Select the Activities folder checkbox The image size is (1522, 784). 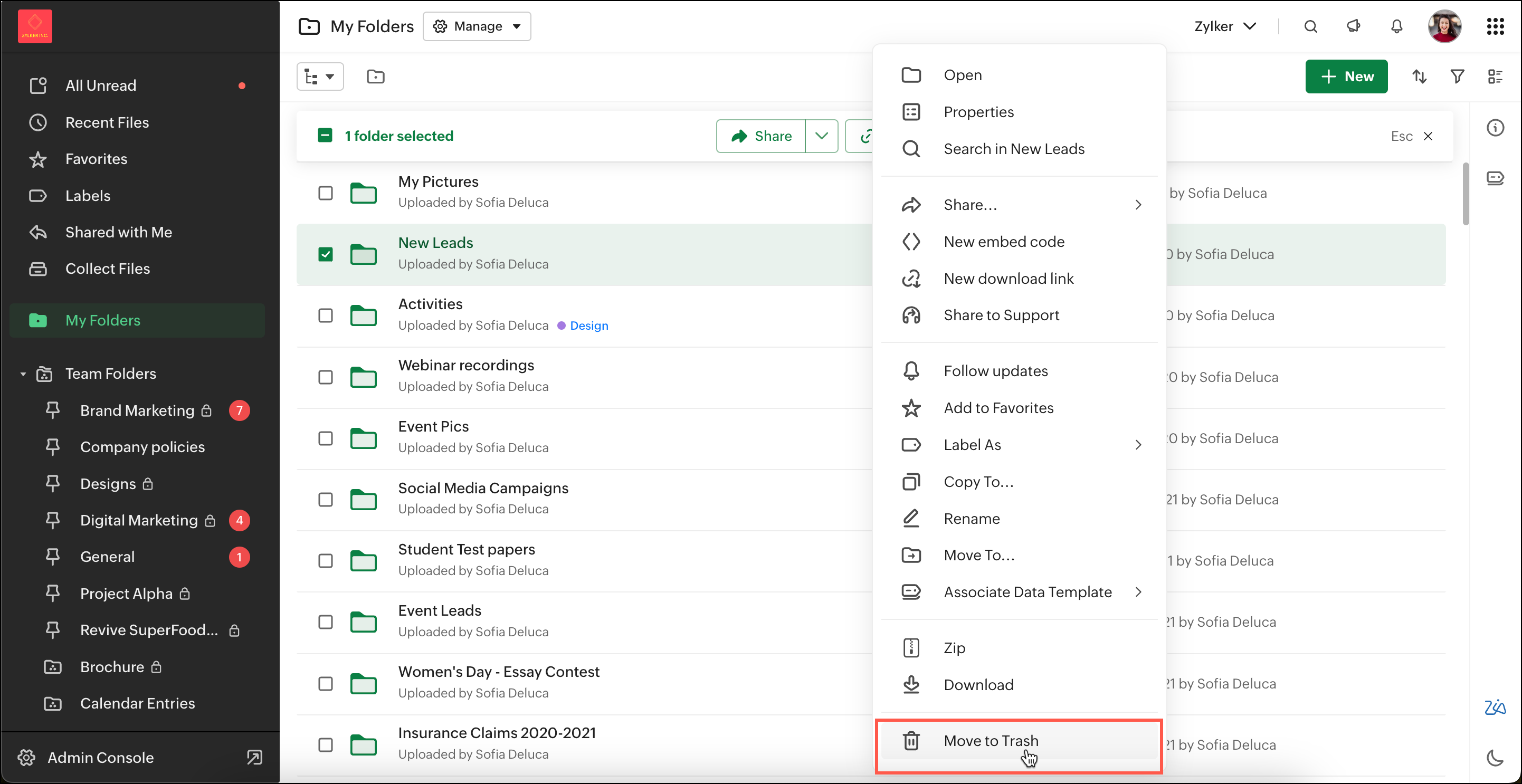click(325, 315)
